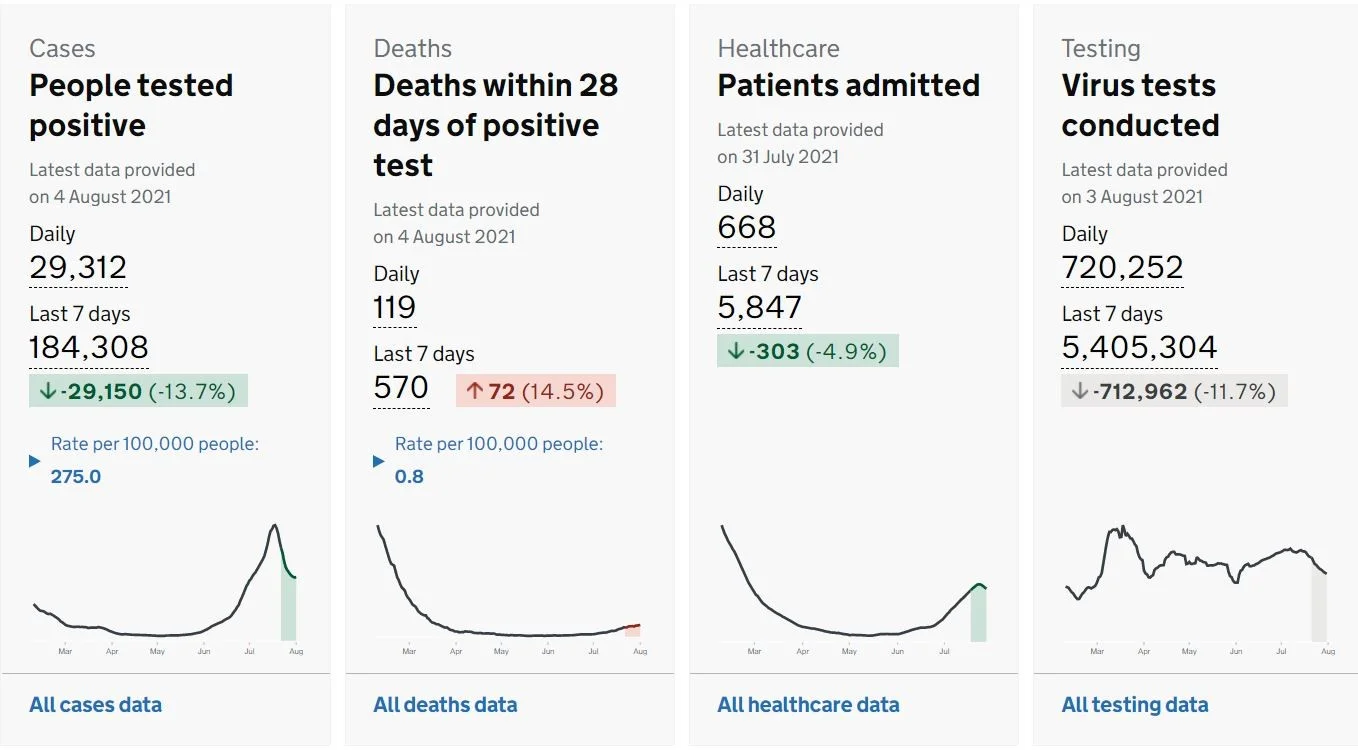Viewport: 1358px width, 750px height.
Task: Select last 7 days cases 184,308
Action: [x=89, y=348]
